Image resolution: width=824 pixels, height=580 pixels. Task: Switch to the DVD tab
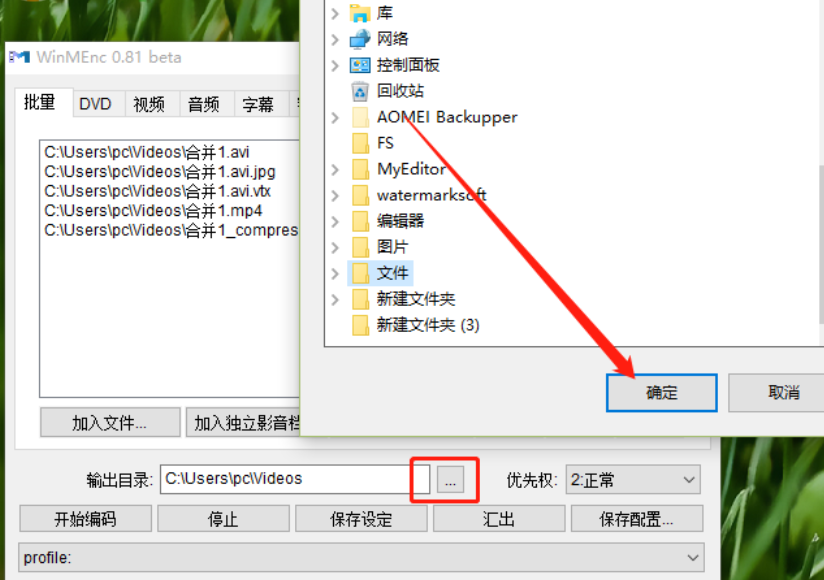[95, 103]
